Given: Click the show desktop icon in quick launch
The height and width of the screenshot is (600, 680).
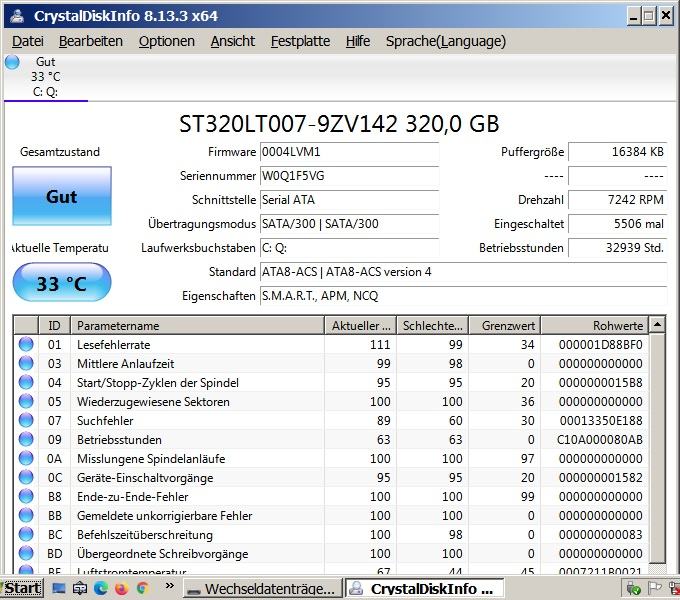Looking at the screenshot, I should tap(59, 588).
